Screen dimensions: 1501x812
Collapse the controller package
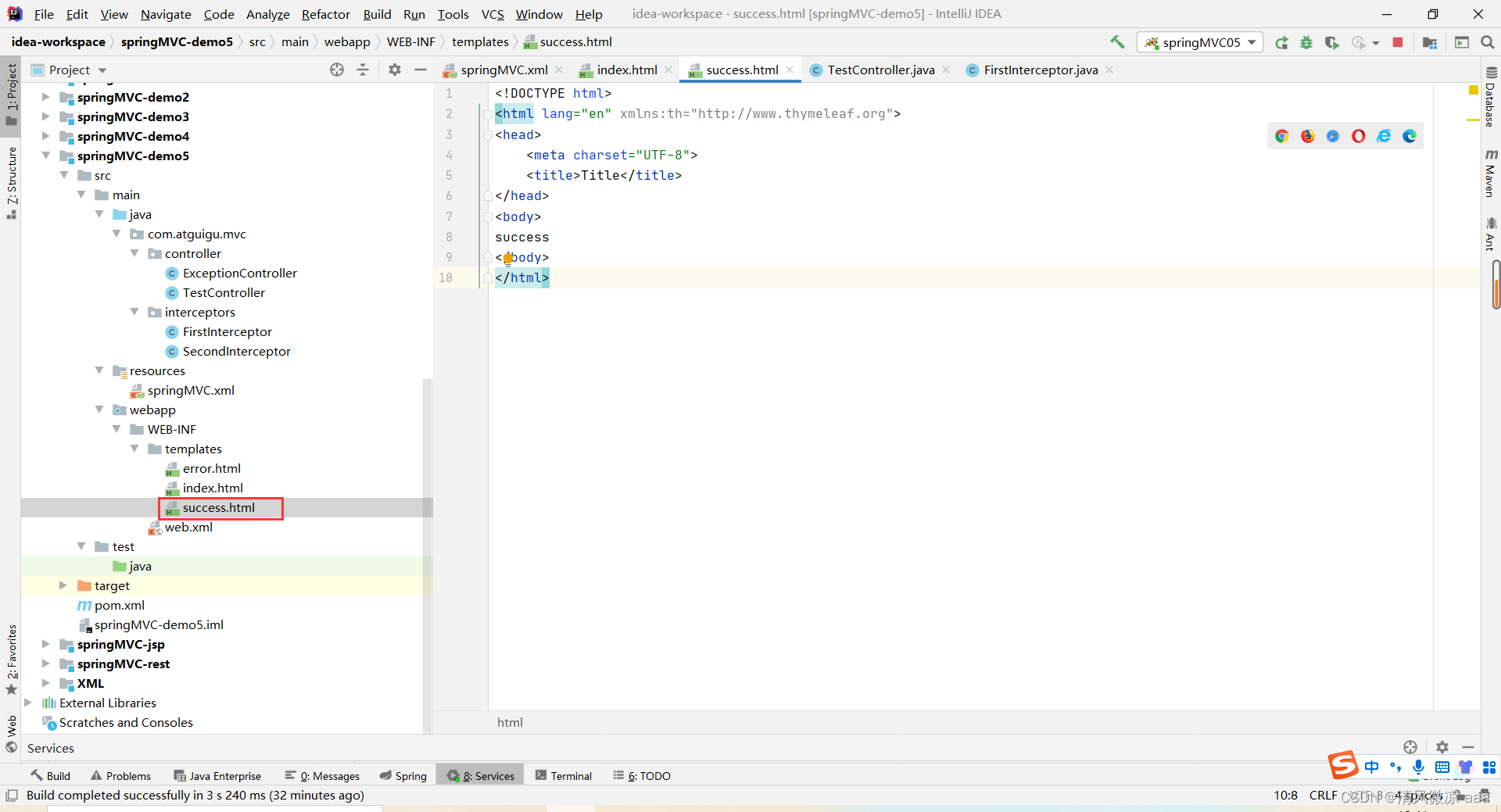pos(134,253)
